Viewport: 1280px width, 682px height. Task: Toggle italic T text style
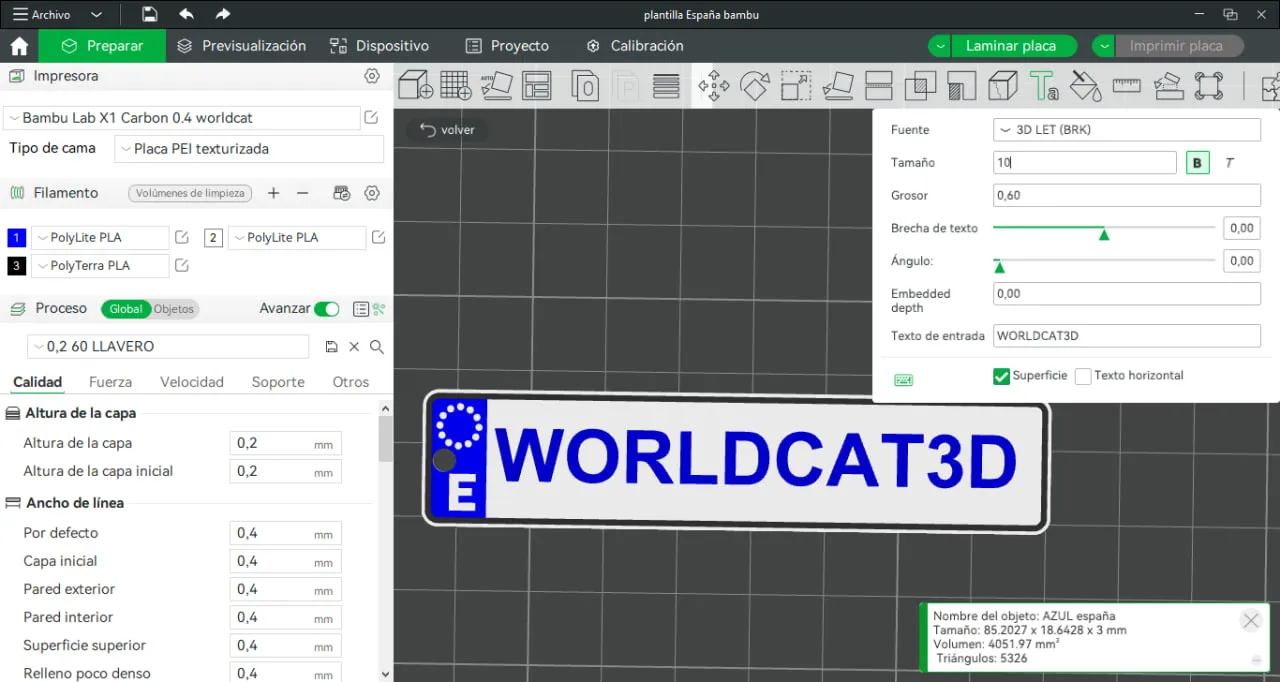coord(1229,163)
